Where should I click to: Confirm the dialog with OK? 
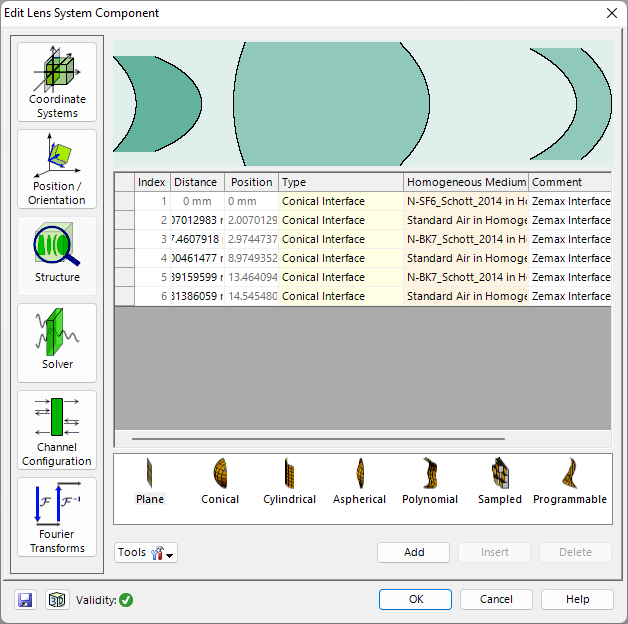[x=416, y=599]
